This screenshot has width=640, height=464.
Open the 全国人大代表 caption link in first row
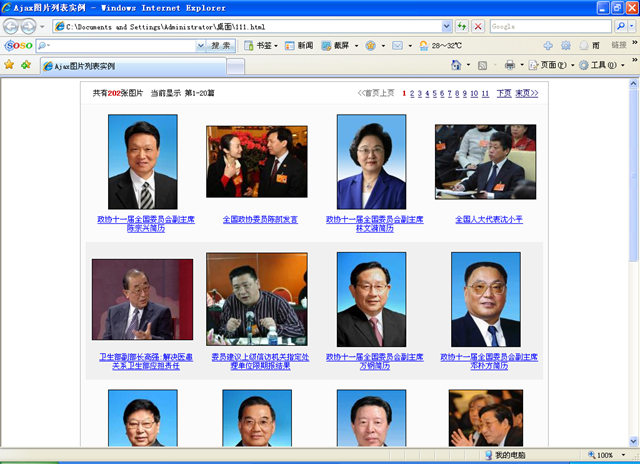(x=489, y=220)
